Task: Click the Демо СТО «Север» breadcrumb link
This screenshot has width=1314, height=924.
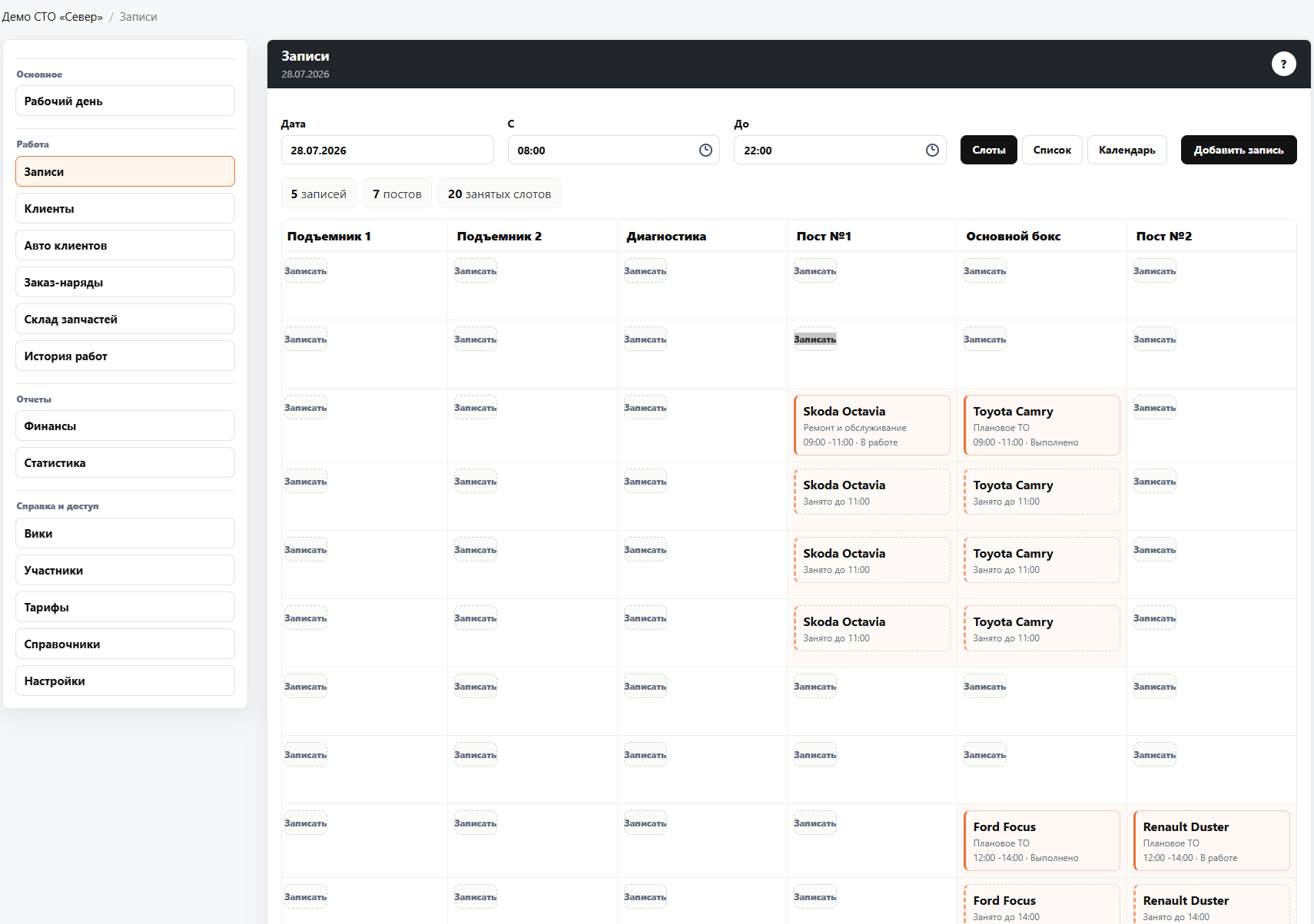Action: [52, 17]
